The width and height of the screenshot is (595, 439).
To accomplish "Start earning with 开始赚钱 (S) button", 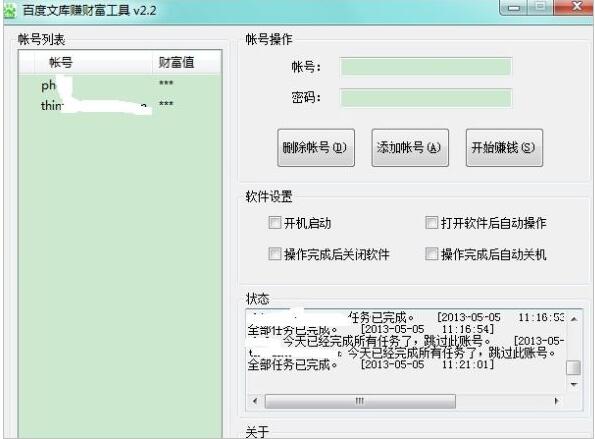I will [504, 148].
